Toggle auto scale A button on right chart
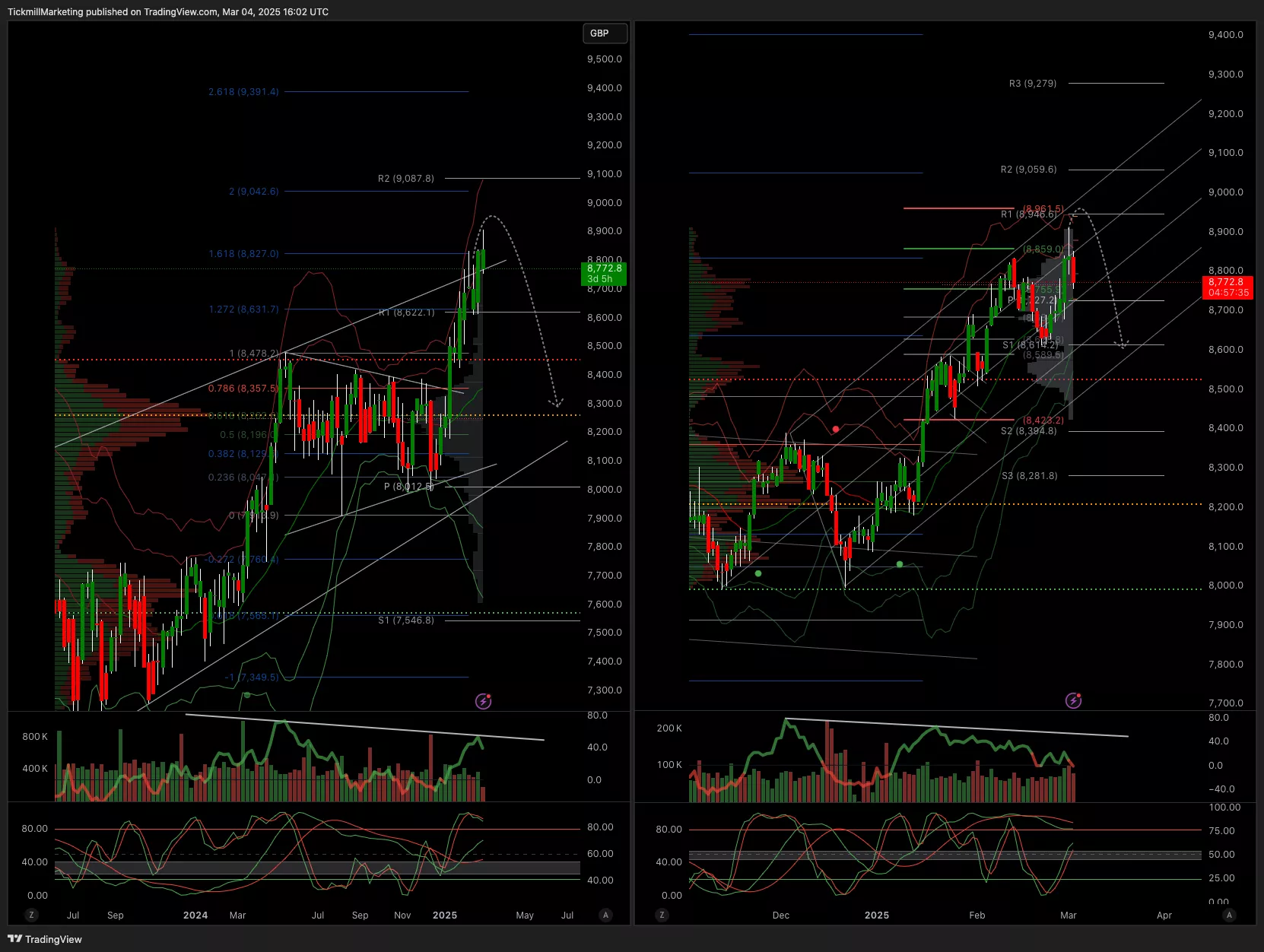Image resolution: width=1264 pixels, height=952 pixels. coord(1229,915)
